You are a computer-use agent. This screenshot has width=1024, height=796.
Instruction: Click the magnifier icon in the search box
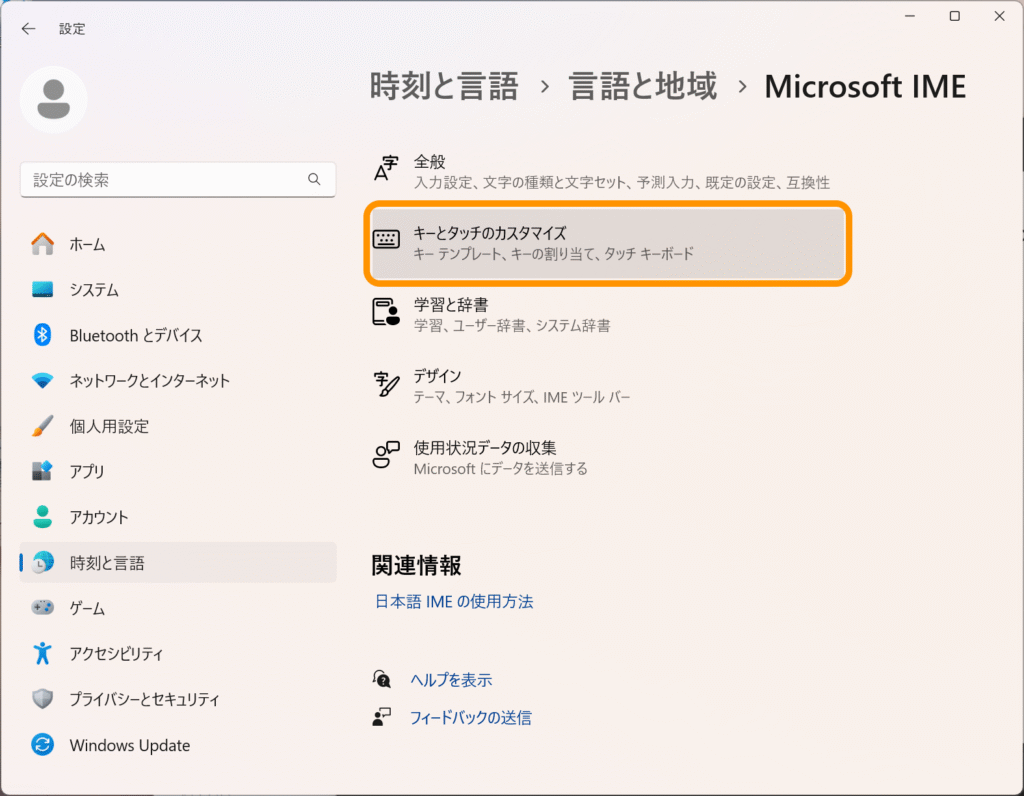(x=314, y=180)
